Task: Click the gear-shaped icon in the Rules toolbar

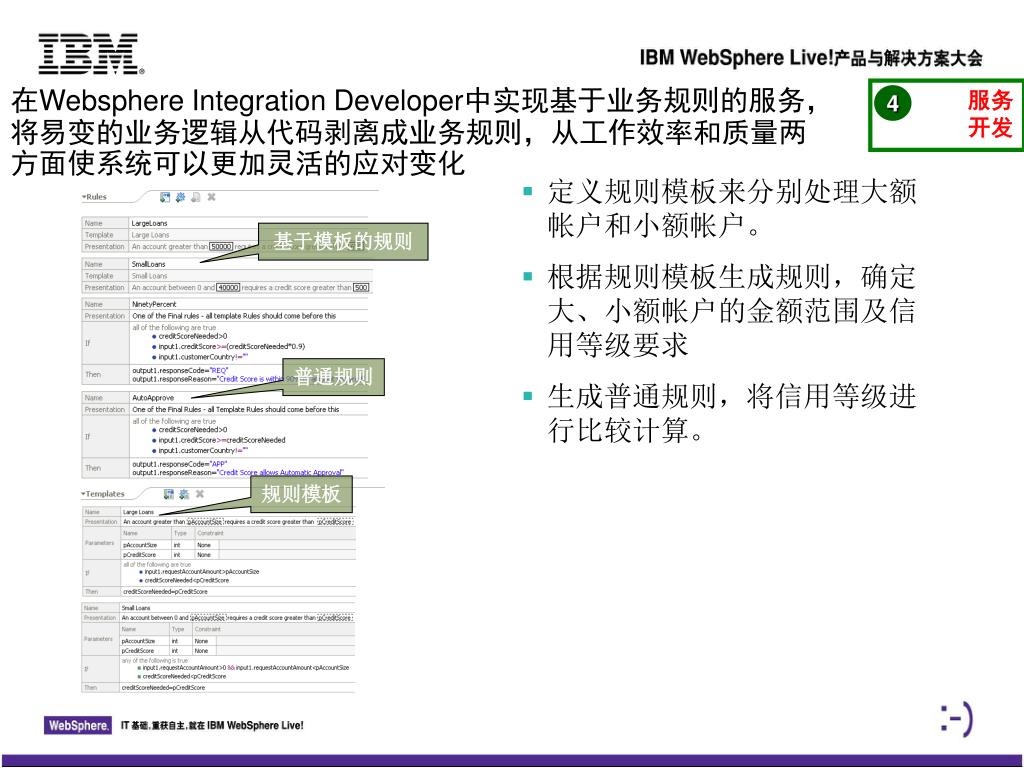Action: [180, 197]
